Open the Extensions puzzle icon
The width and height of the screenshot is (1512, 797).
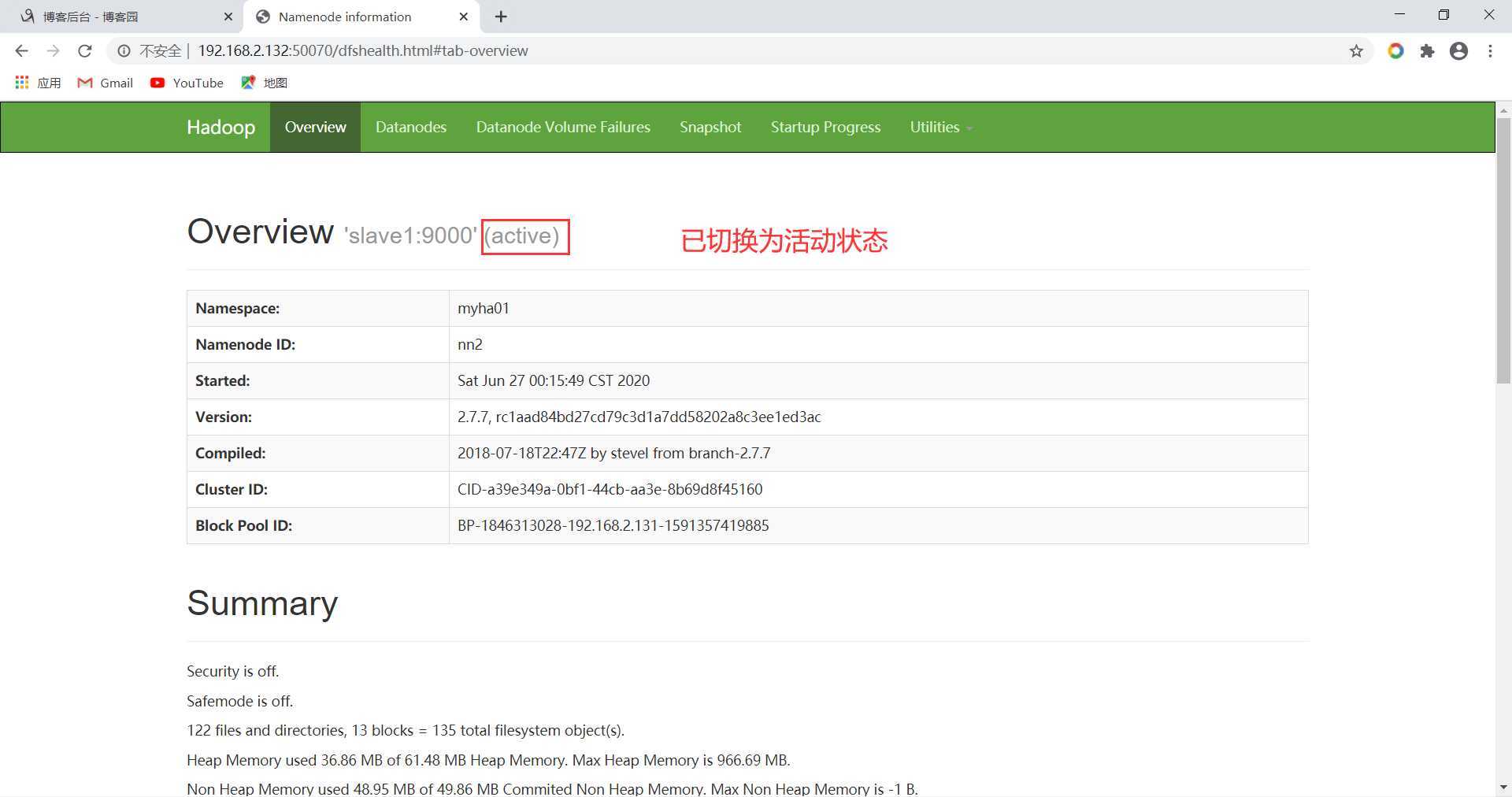(x=1427, y=50)
